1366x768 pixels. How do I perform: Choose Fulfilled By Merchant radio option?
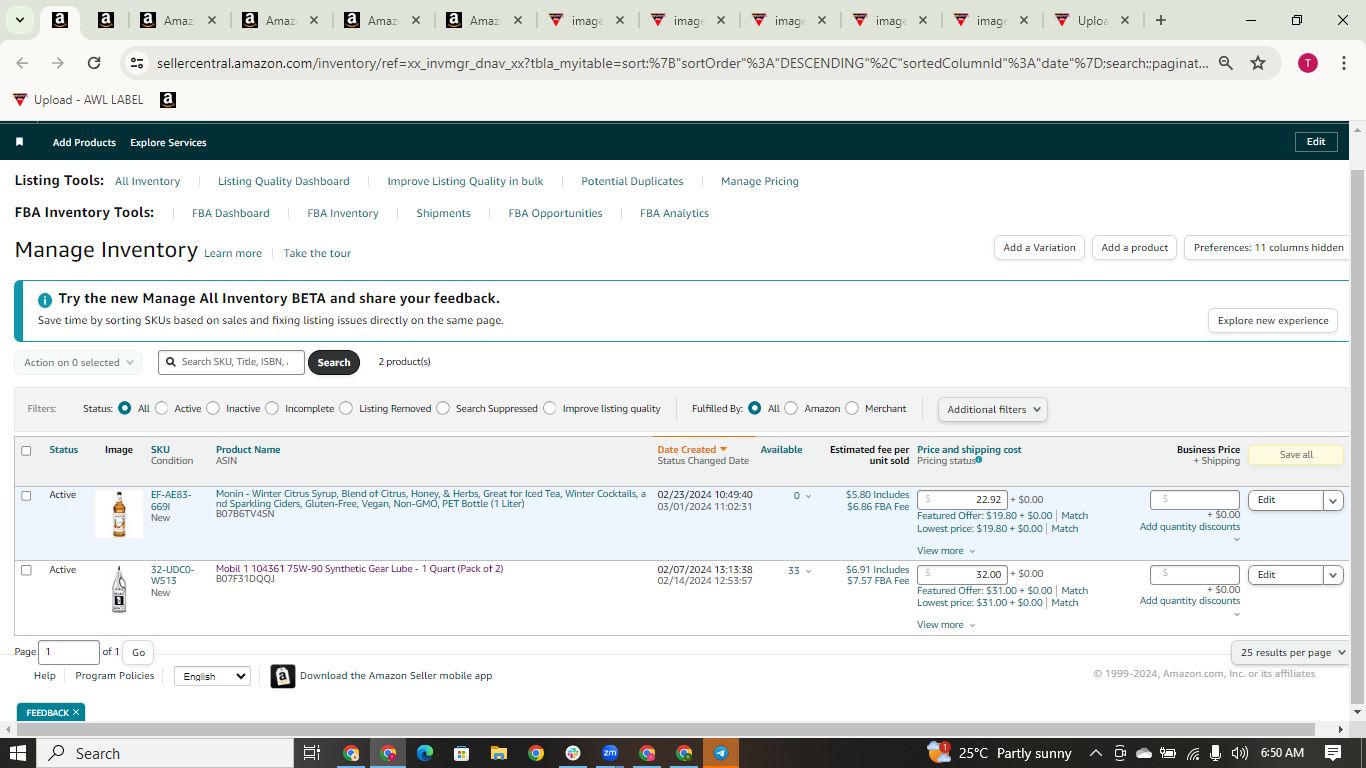(852, 408)
